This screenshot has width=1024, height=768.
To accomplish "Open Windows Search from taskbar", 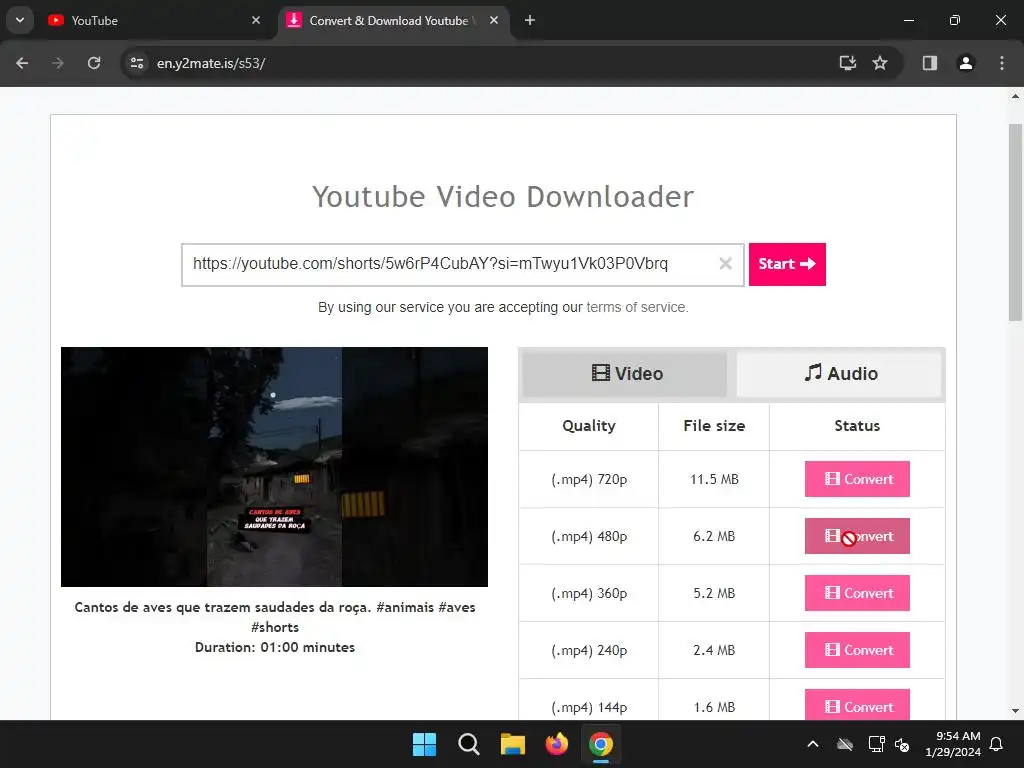I will (469, 744).
